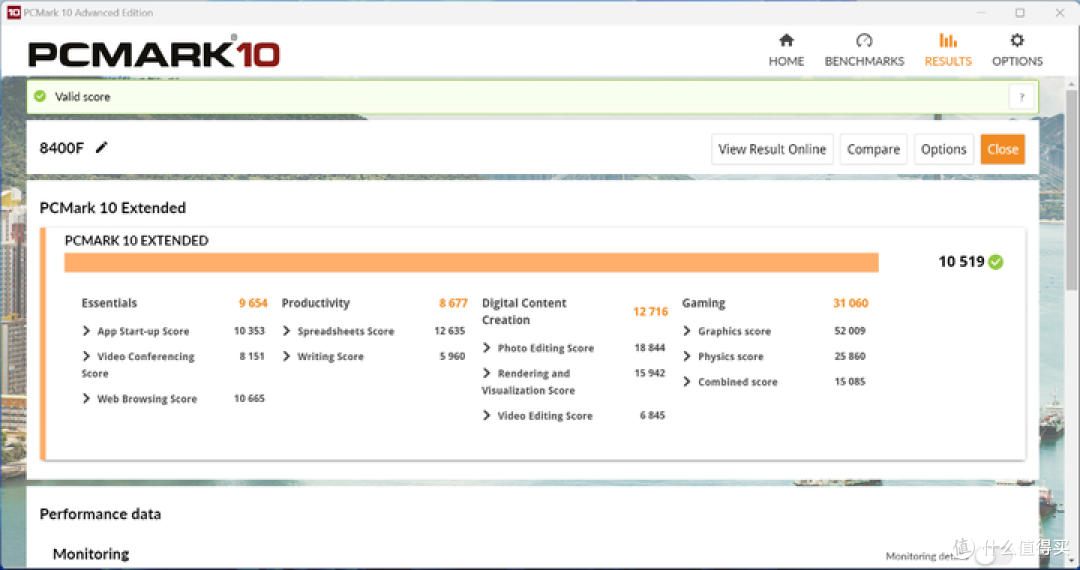Click the Monitoring heading
This screenshot has width=1080, height=570.
pos(91,554)
